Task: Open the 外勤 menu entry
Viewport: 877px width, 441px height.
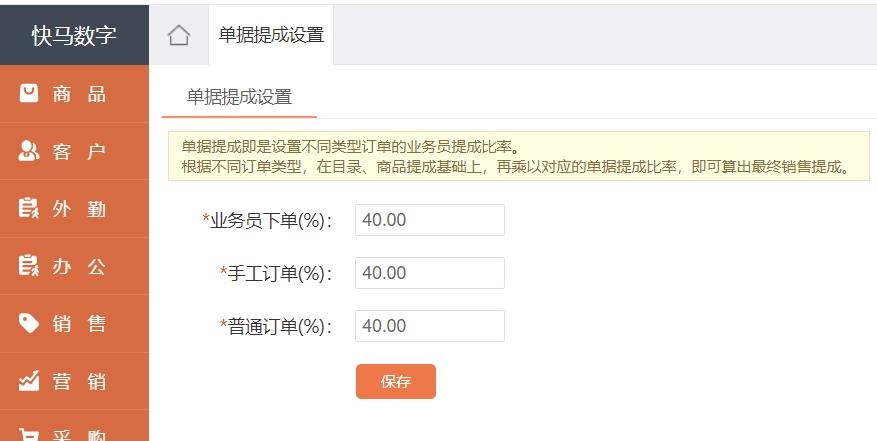Action: pyautogui.click(x=74, y=209)
